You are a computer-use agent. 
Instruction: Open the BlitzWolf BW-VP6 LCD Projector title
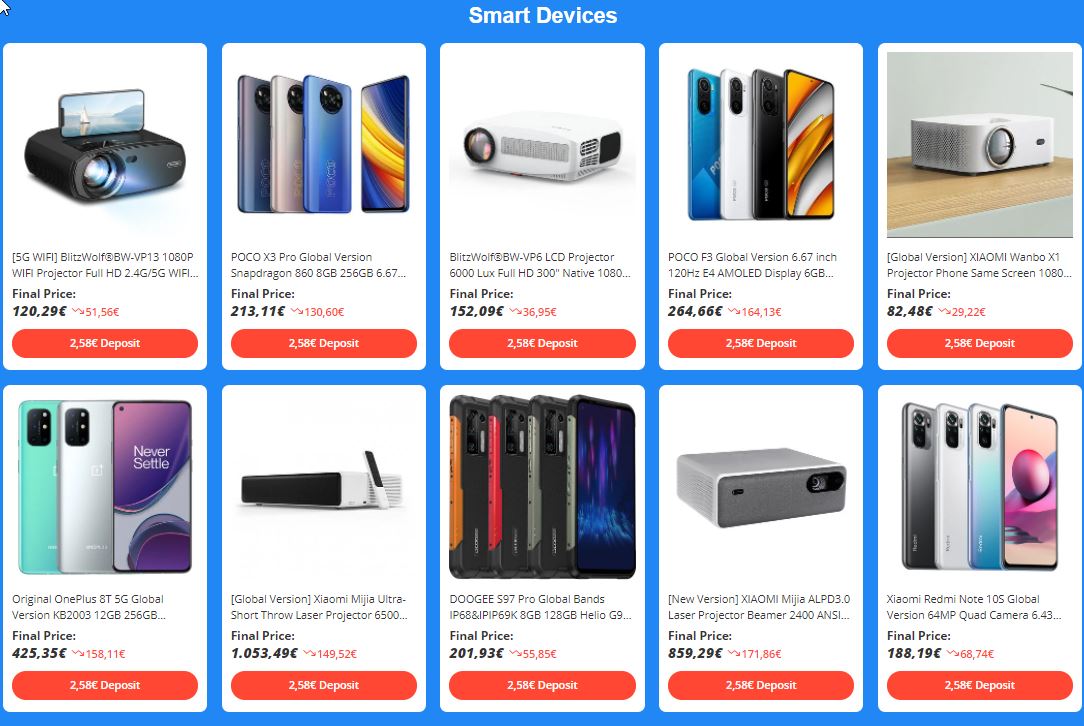point(540,265)
